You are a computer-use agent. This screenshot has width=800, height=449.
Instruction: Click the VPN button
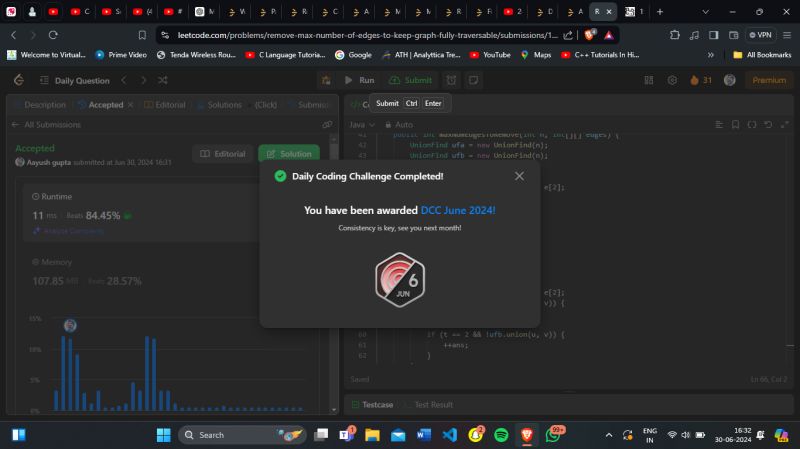(760, 35)
